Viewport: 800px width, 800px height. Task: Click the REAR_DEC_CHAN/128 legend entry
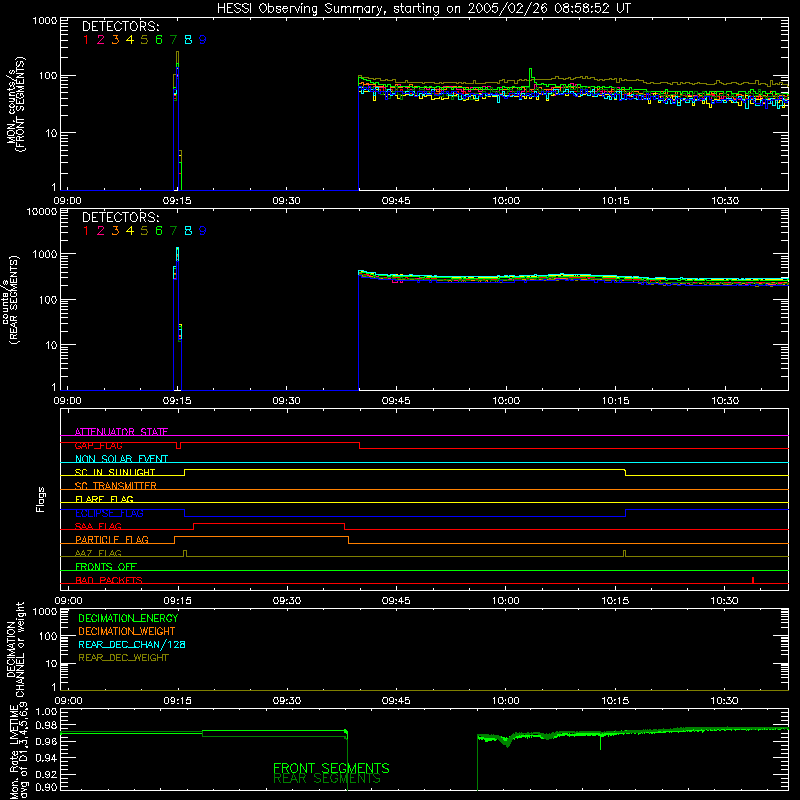tap(132, 644)
